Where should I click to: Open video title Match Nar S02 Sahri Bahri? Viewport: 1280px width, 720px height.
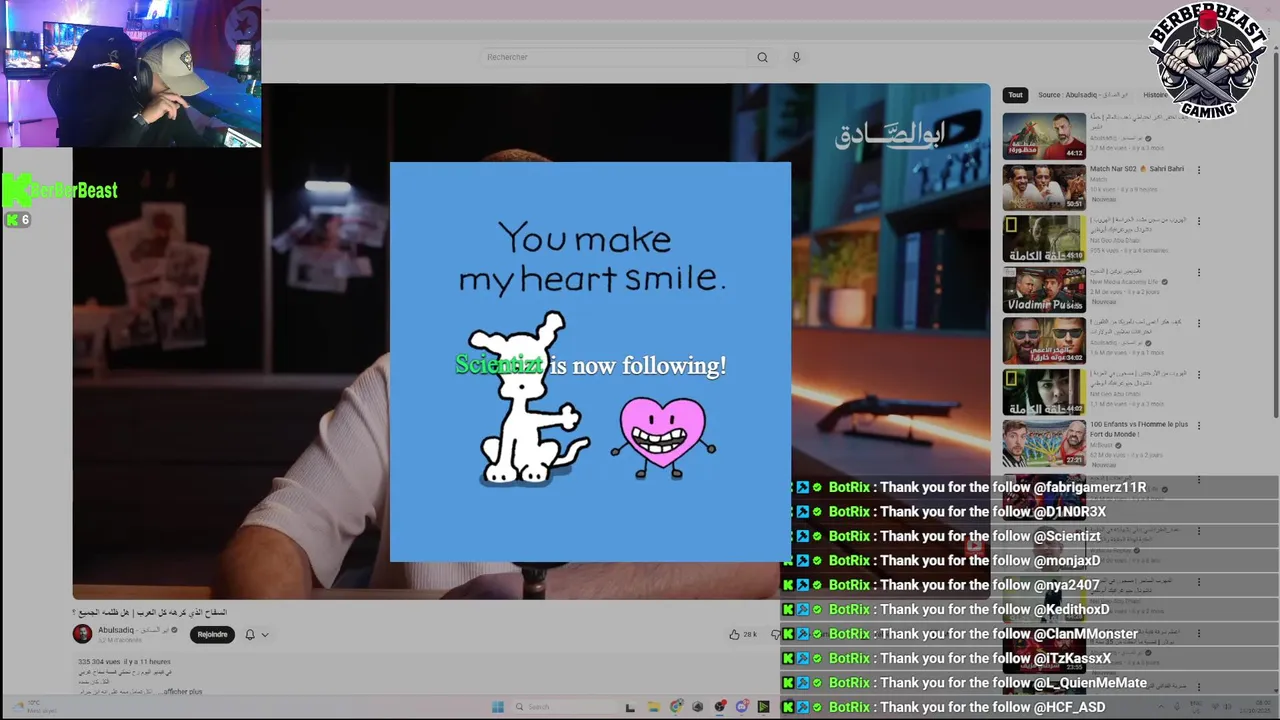click(x=1137, y=169)
